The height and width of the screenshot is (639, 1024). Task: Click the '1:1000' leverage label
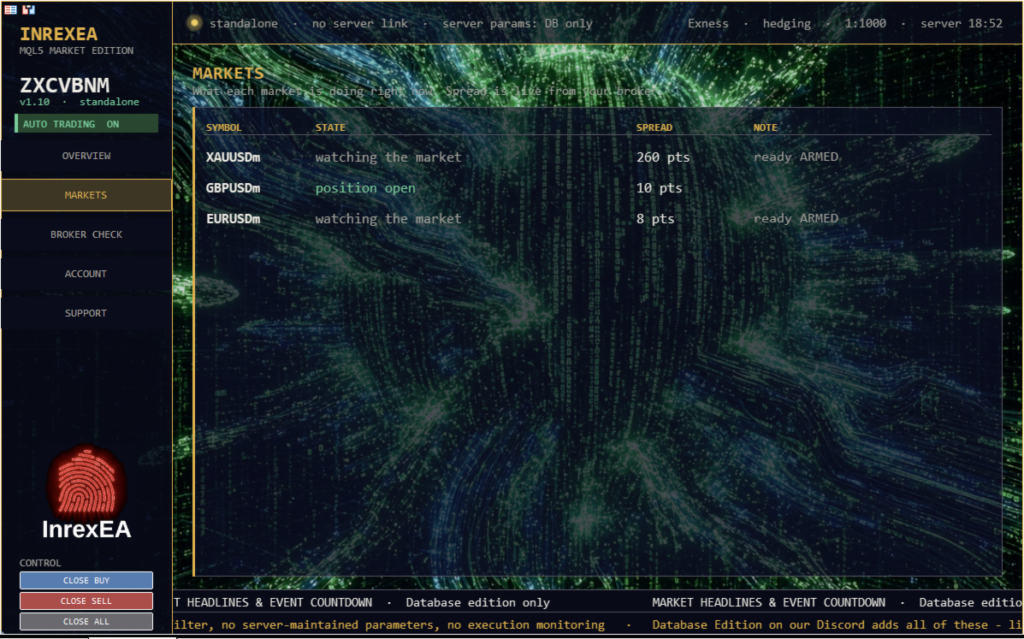pos(865,24)
